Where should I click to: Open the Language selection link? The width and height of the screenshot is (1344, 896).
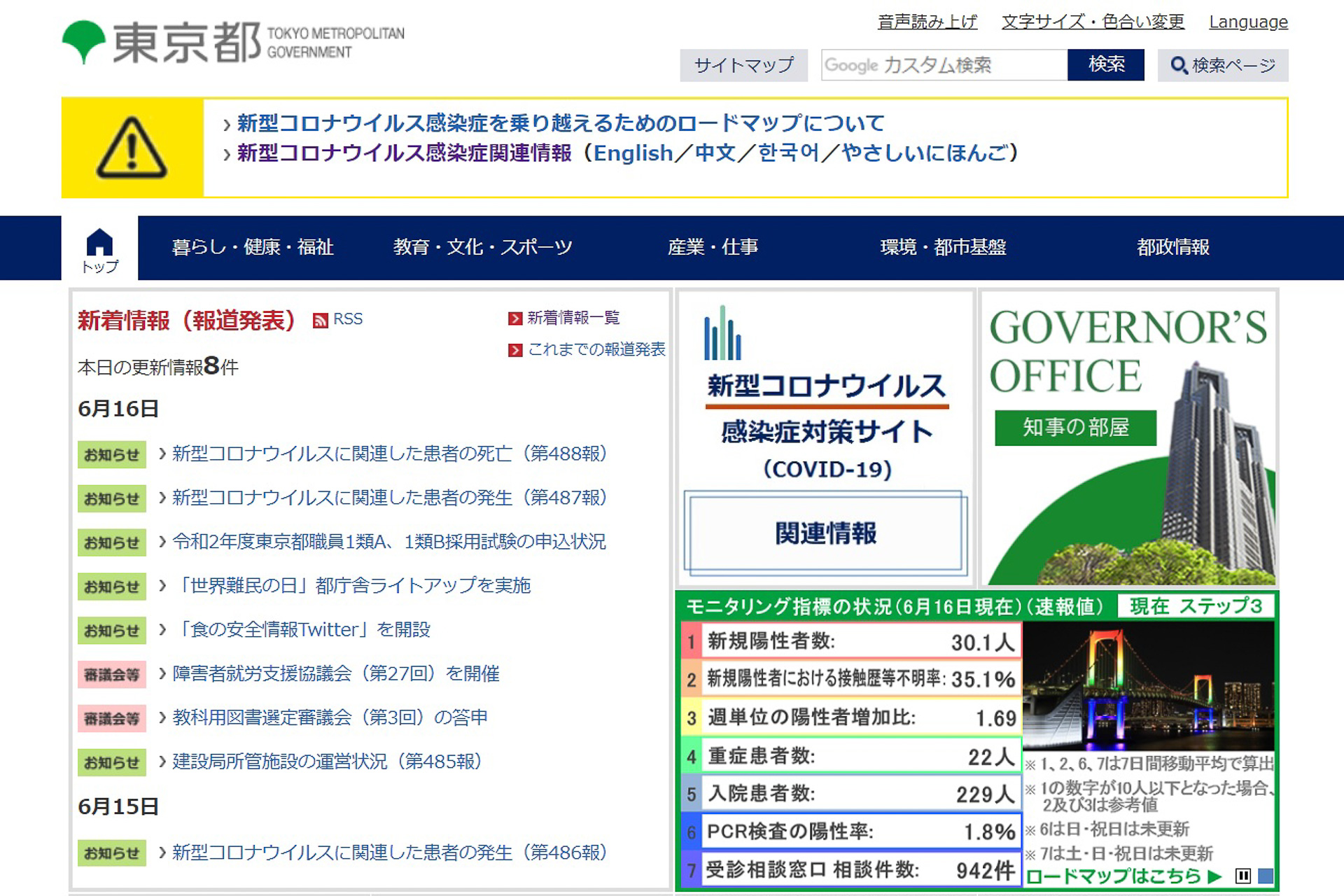[x=1248, y=22]
